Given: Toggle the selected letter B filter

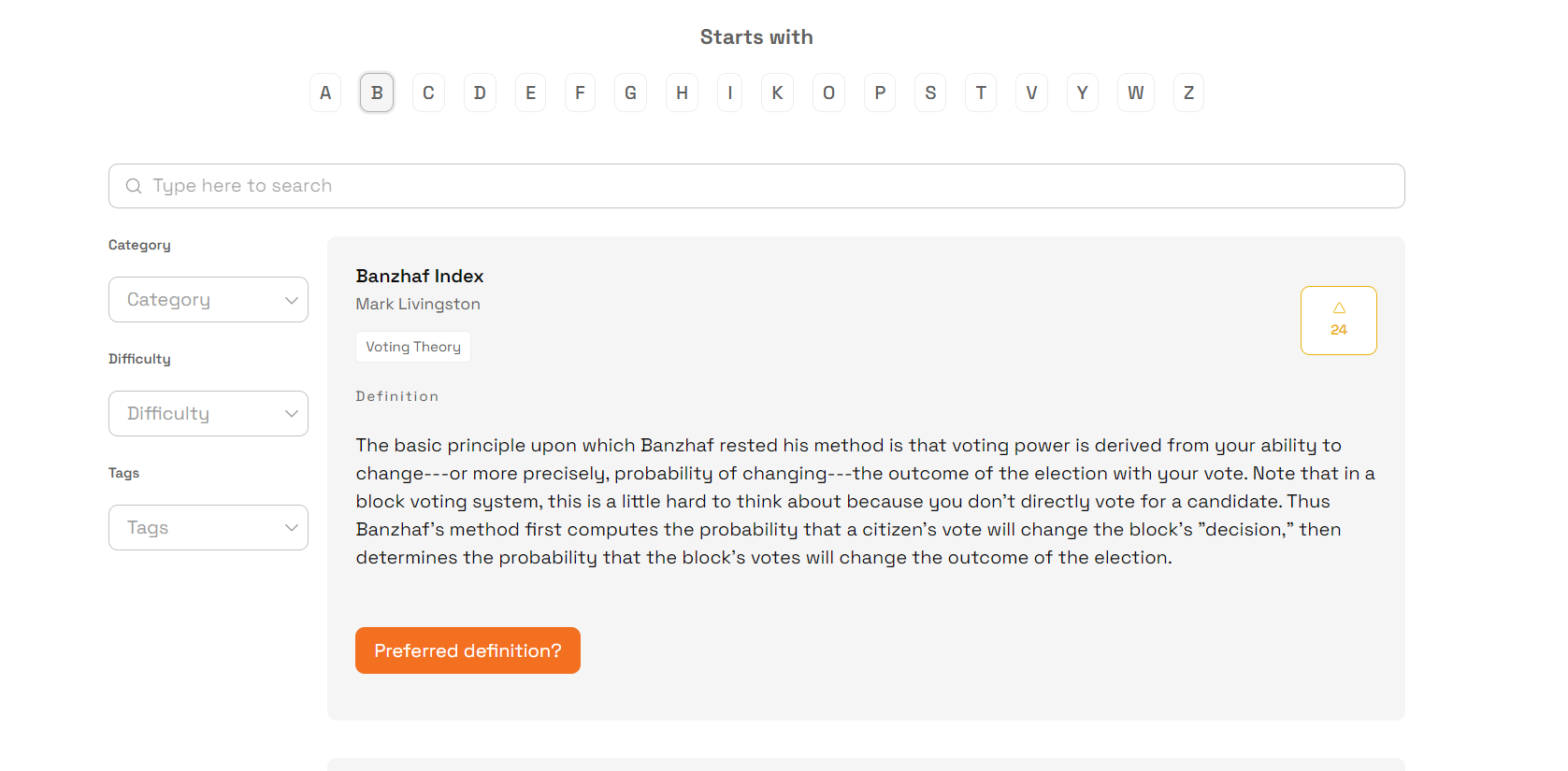Looking at the screenshot, I should pyautogui.click(x=377, y=93).
